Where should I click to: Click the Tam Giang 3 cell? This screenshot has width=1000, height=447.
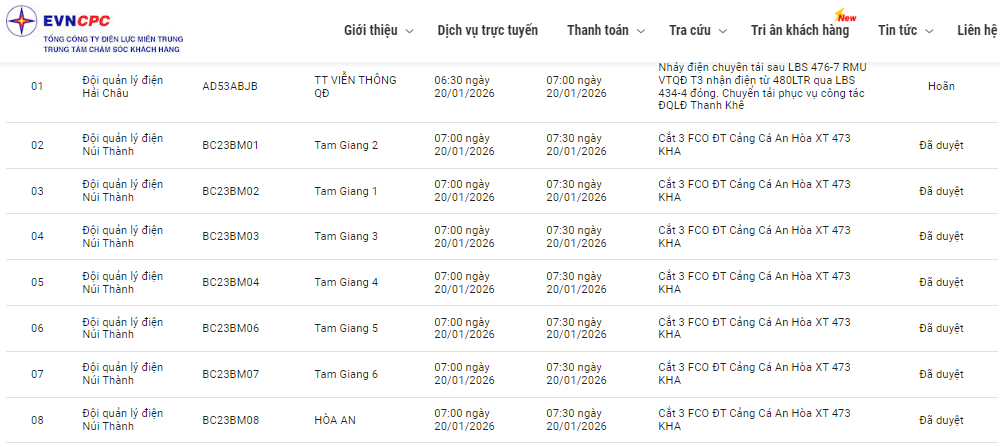[346, 236]
